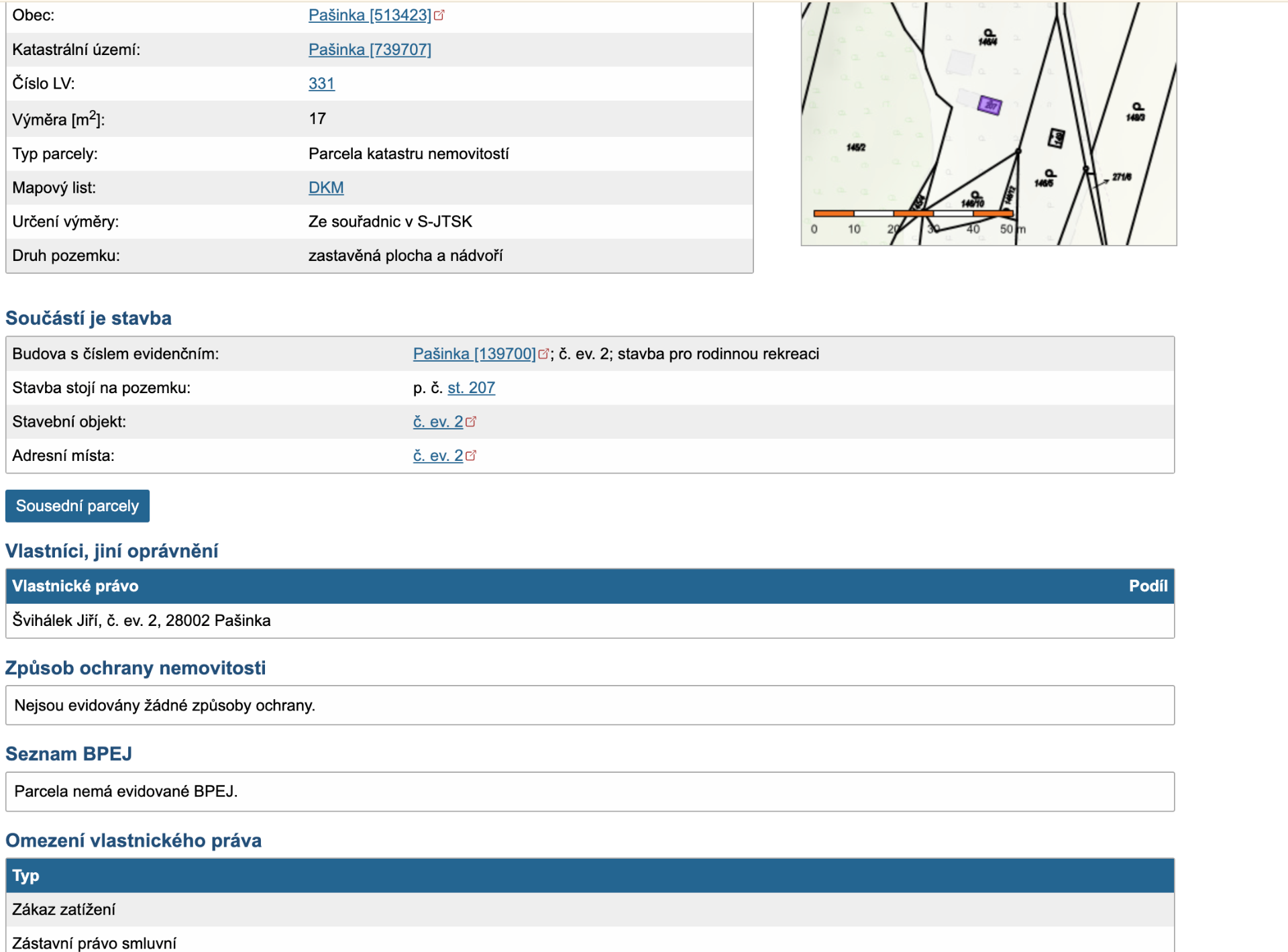The width and height of the screenshot is (1288, 952).
Task: Select the label Druh pozemku
Action: pyautogui.click(x=66, y=256)
